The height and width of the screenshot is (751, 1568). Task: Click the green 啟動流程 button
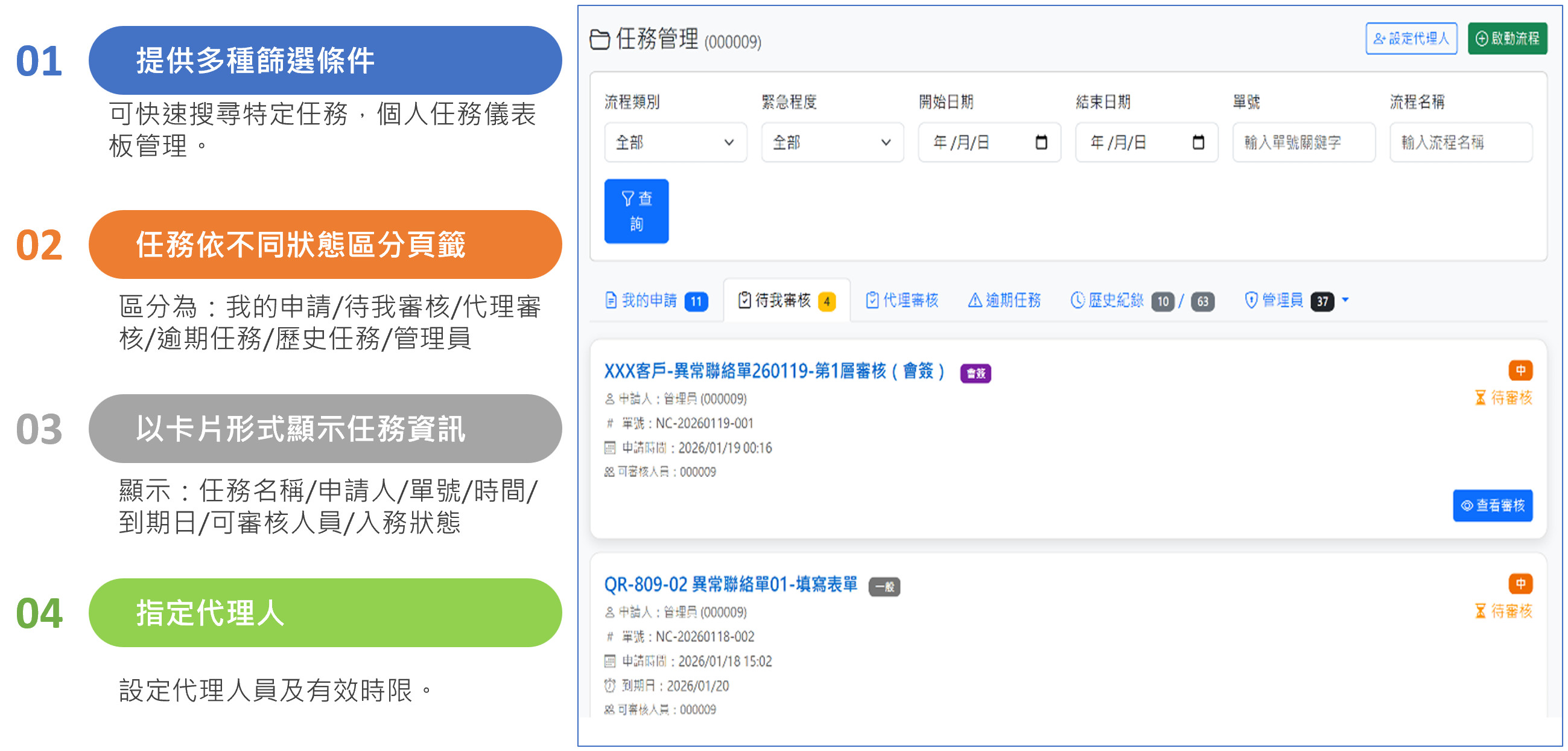tap(1507, 39)
